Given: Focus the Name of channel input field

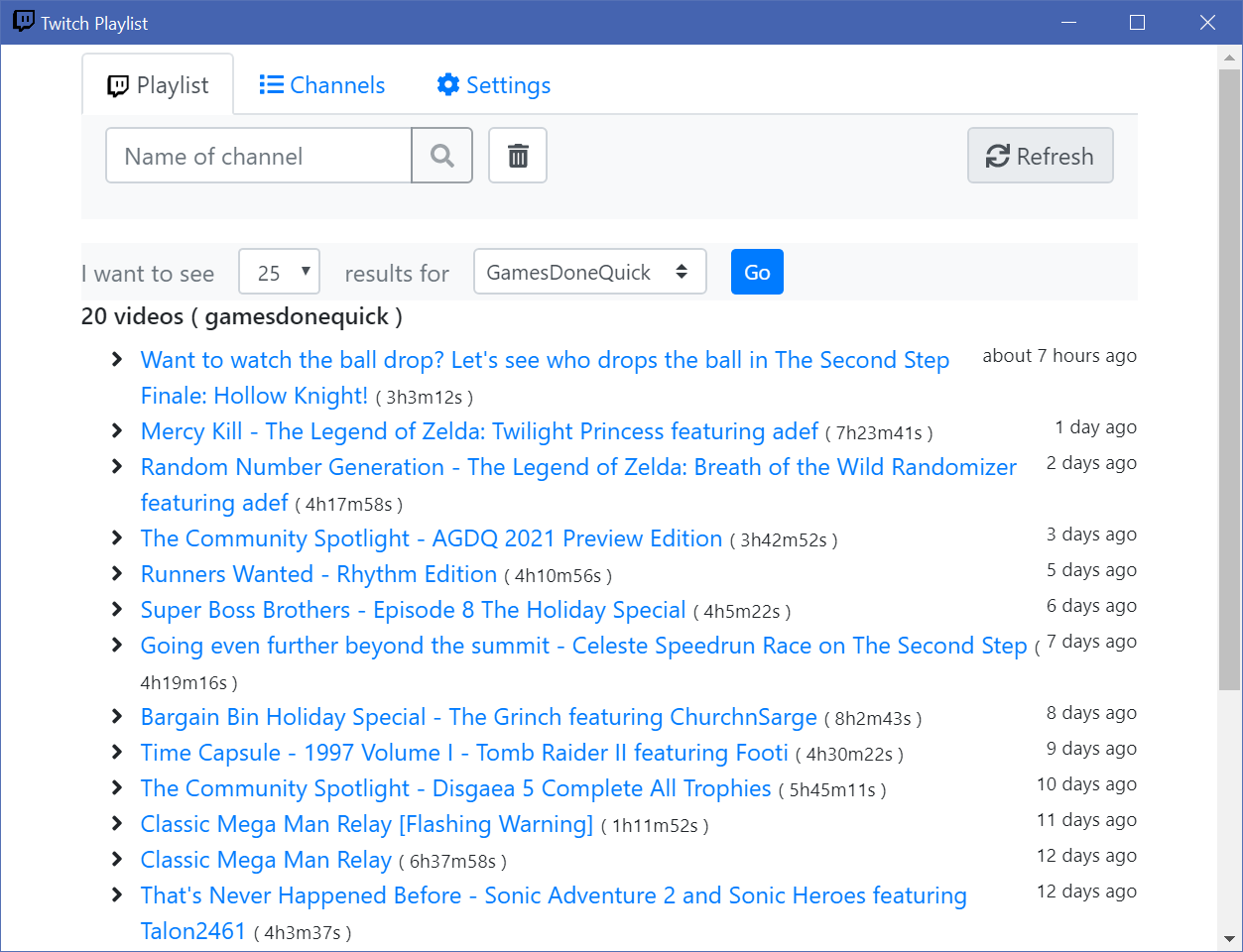Looking at the screenshot, I should pos(259,156).
